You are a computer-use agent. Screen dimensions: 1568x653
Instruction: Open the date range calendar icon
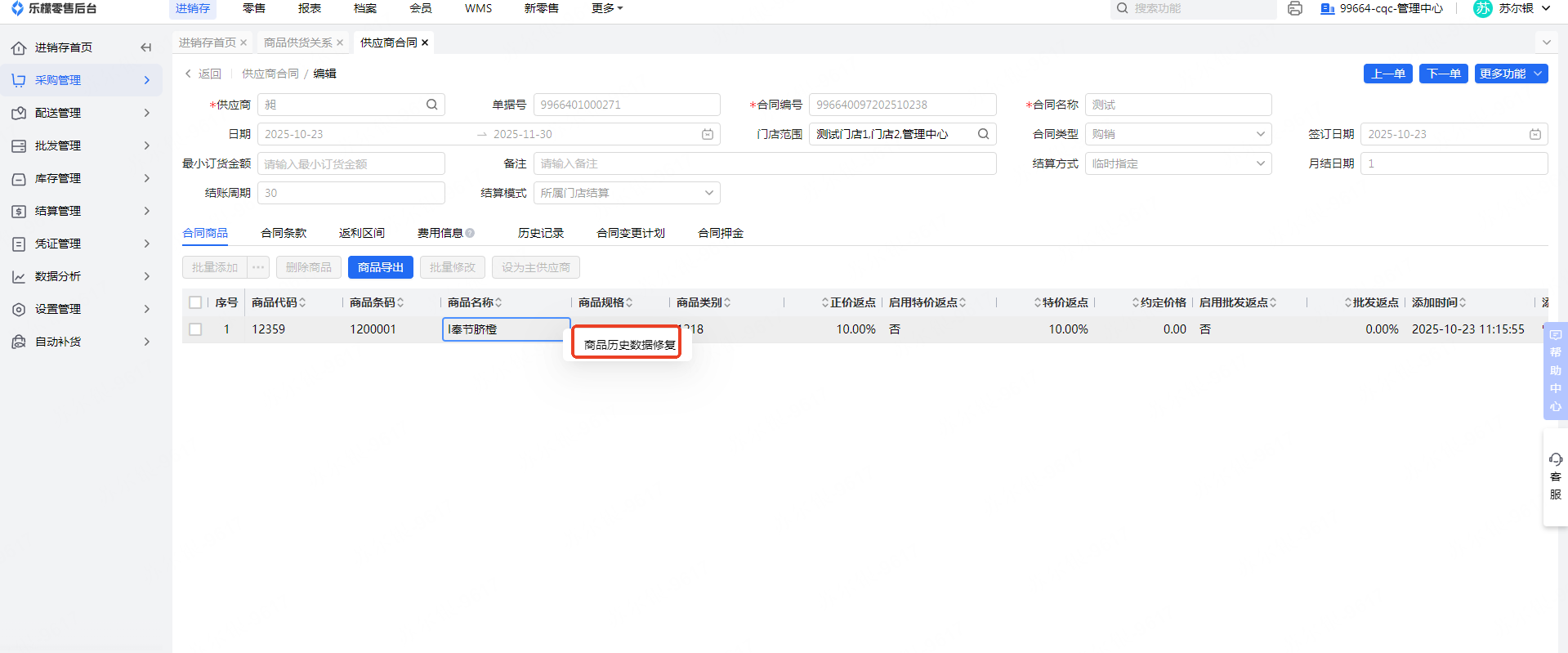click(708, 134)
